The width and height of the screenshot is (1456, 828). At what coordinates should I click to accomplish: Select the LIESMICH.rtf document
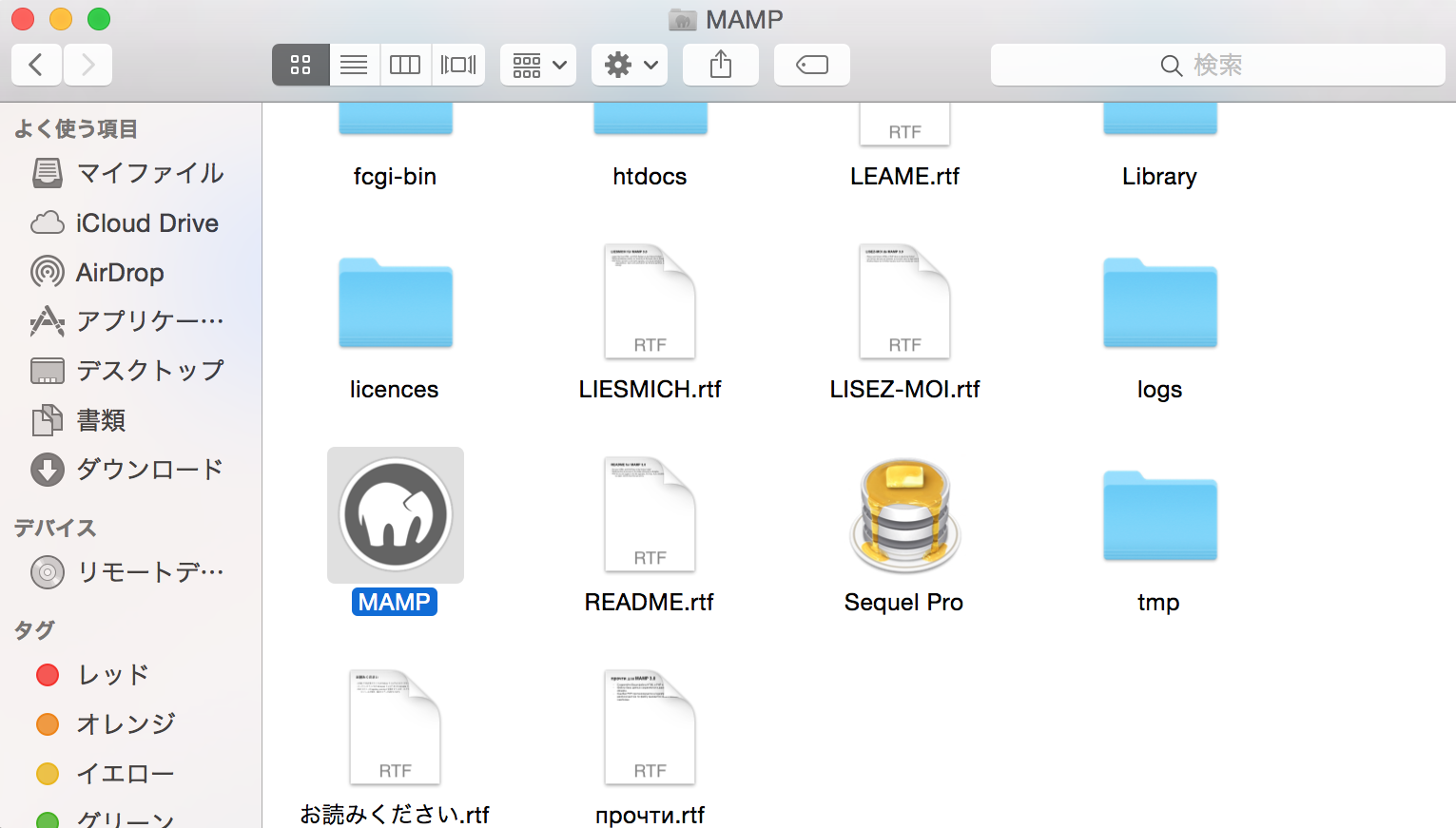pyautogui.click(x=650, y=304)
